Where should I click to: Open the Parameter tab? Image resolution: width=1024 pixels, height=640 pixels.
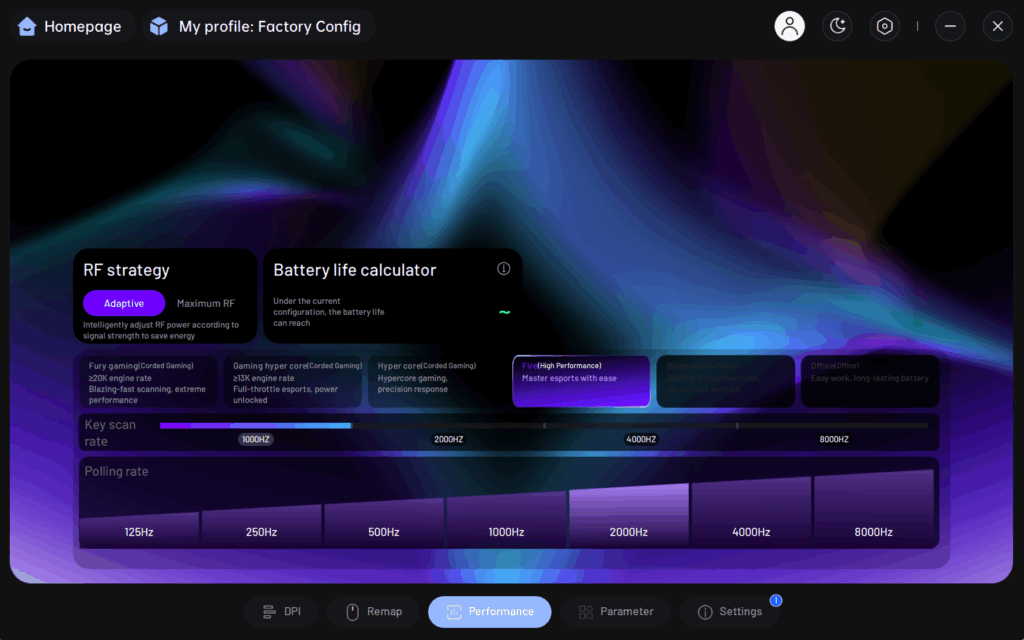(616, 612)
